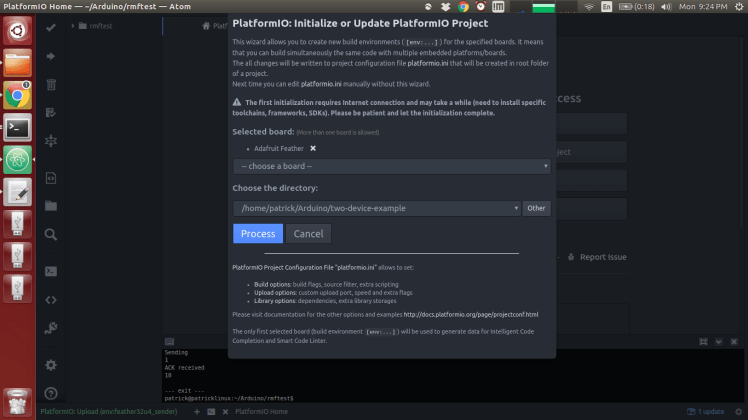This screenshot has height=420, width=748.
Task: Open Google Chrome from the Ubuntu launcher
Action: coord(17,95)
